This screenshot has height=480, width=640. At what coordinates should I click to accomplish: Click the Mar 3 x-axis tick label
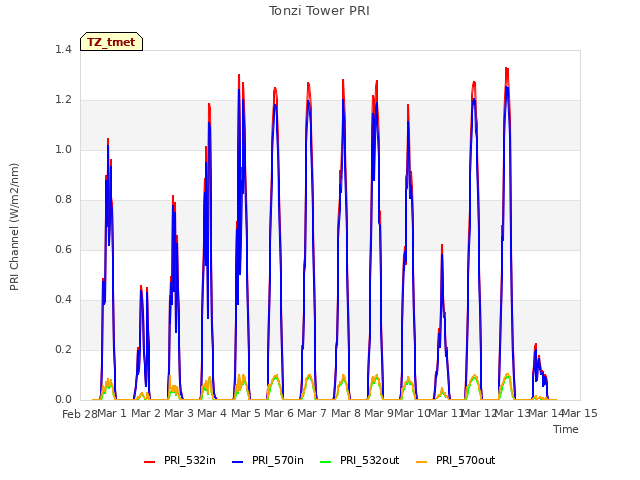click(179, 413)
